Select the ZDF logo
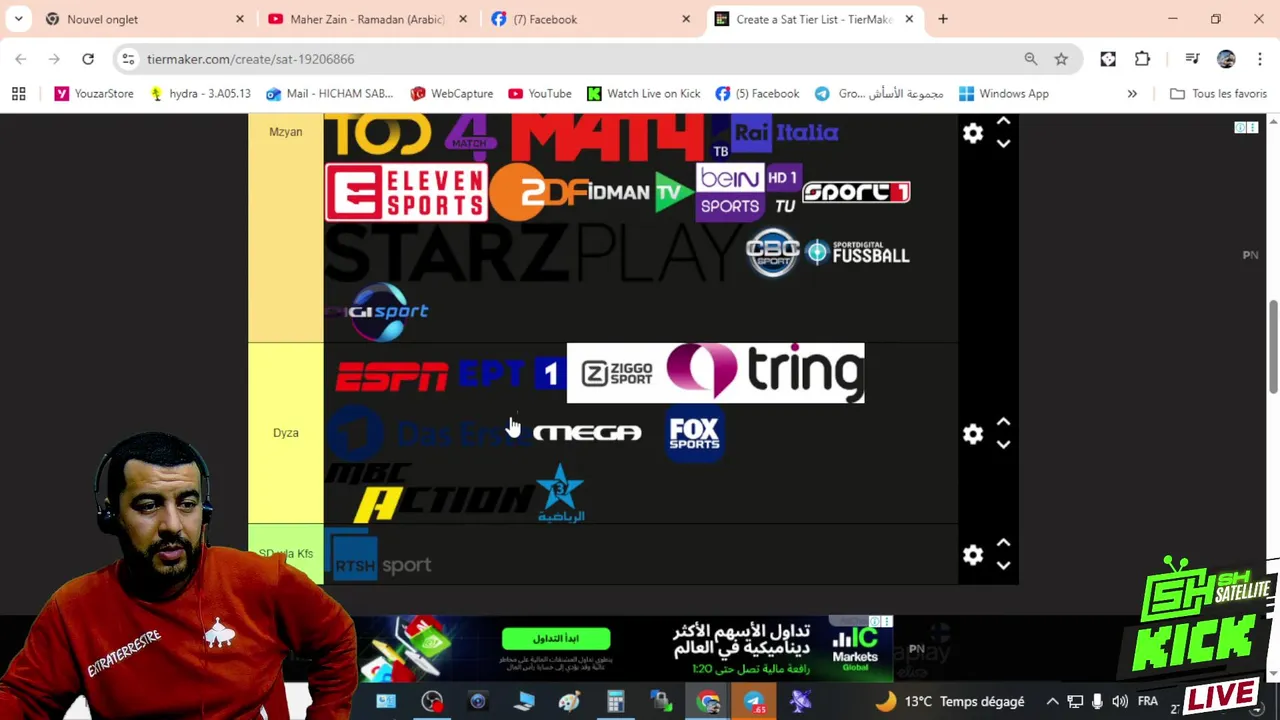Viewport: 1280px width, 720px height. coord(538,192)
